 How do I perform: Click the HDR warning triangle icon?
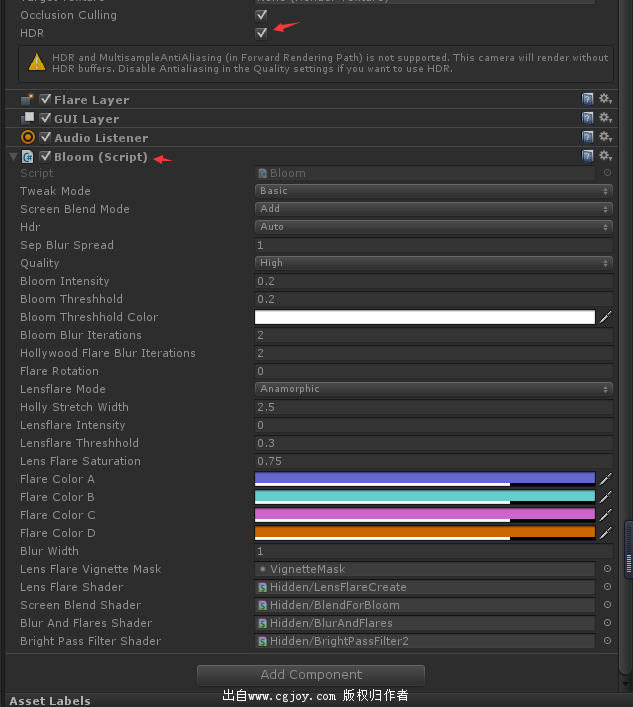pyautogui.click(x=37, y=63)
